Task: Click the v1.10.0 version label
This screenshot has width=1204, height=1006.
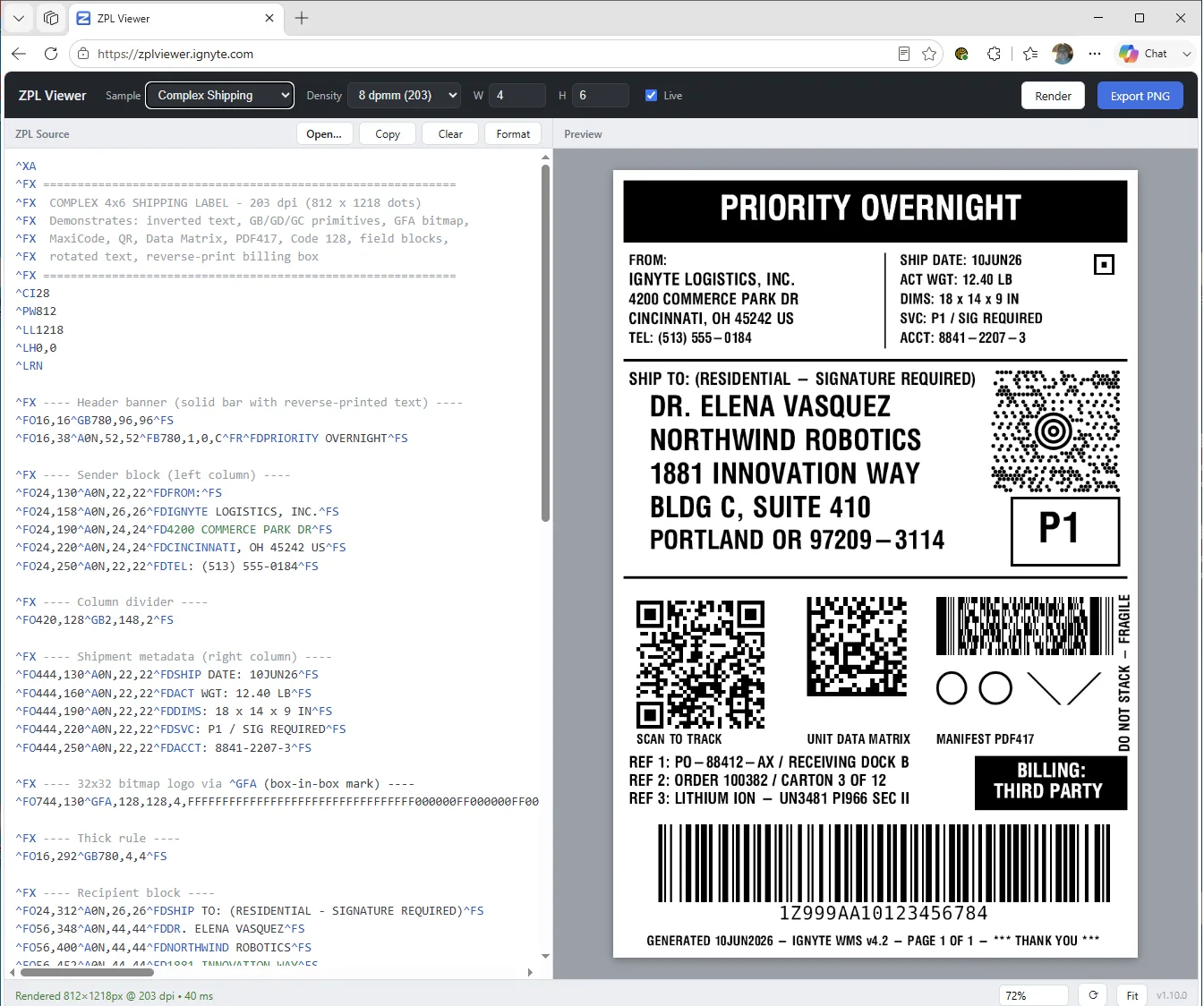Action: click(1171, 995)
